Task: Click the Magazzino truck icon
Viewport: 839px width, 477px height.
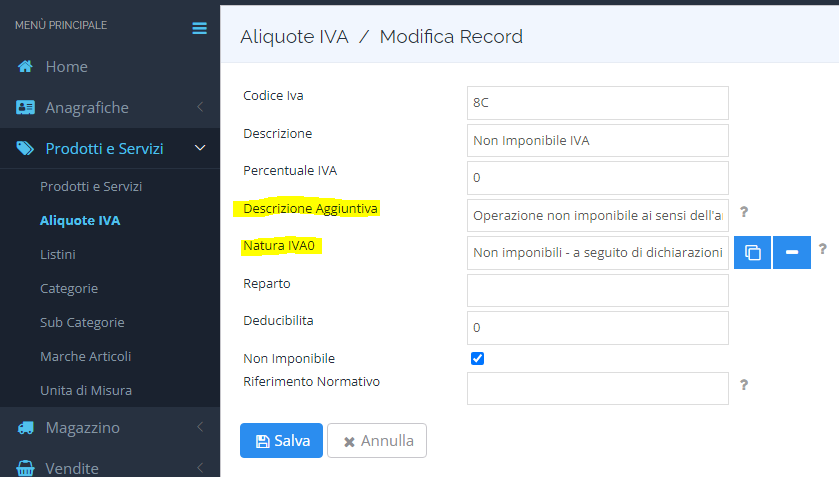Action: [x=26, y=428]
